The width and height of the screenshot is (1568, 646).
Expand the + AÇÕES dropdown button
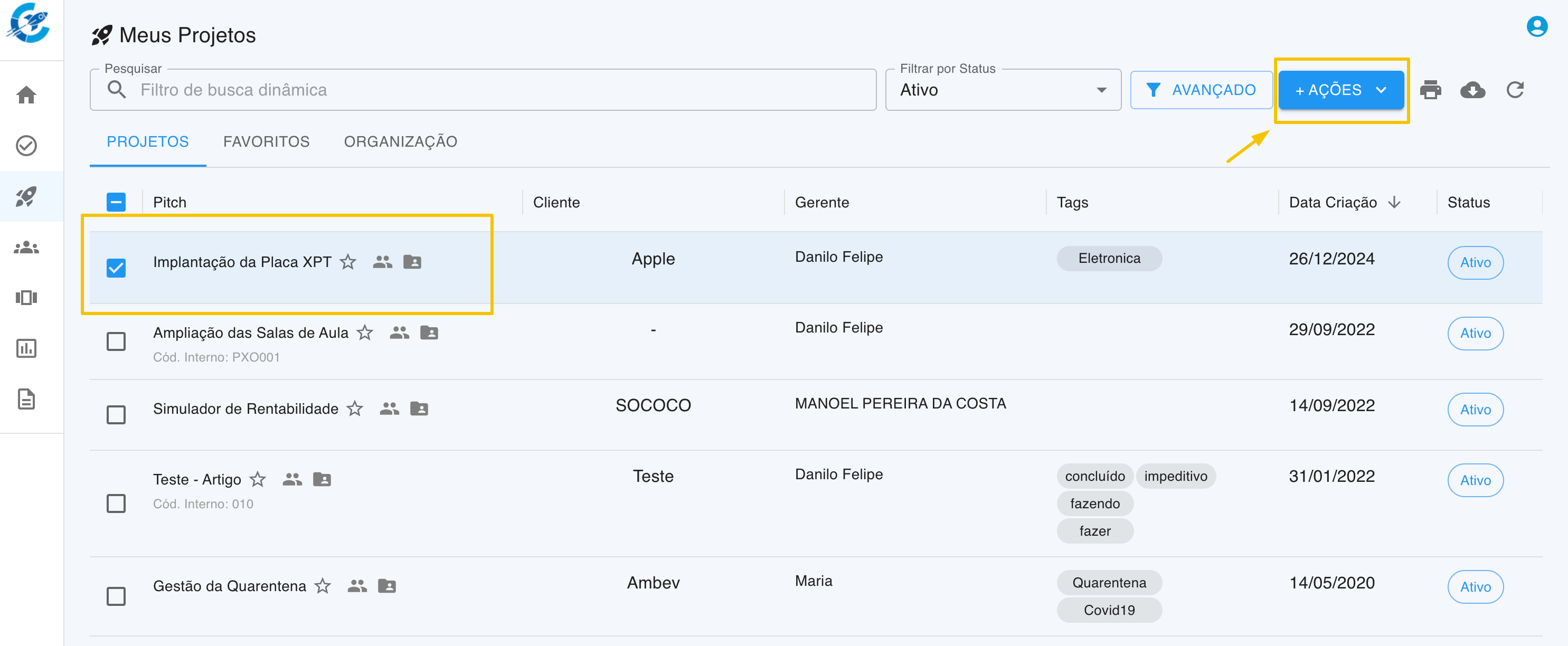1341,90
